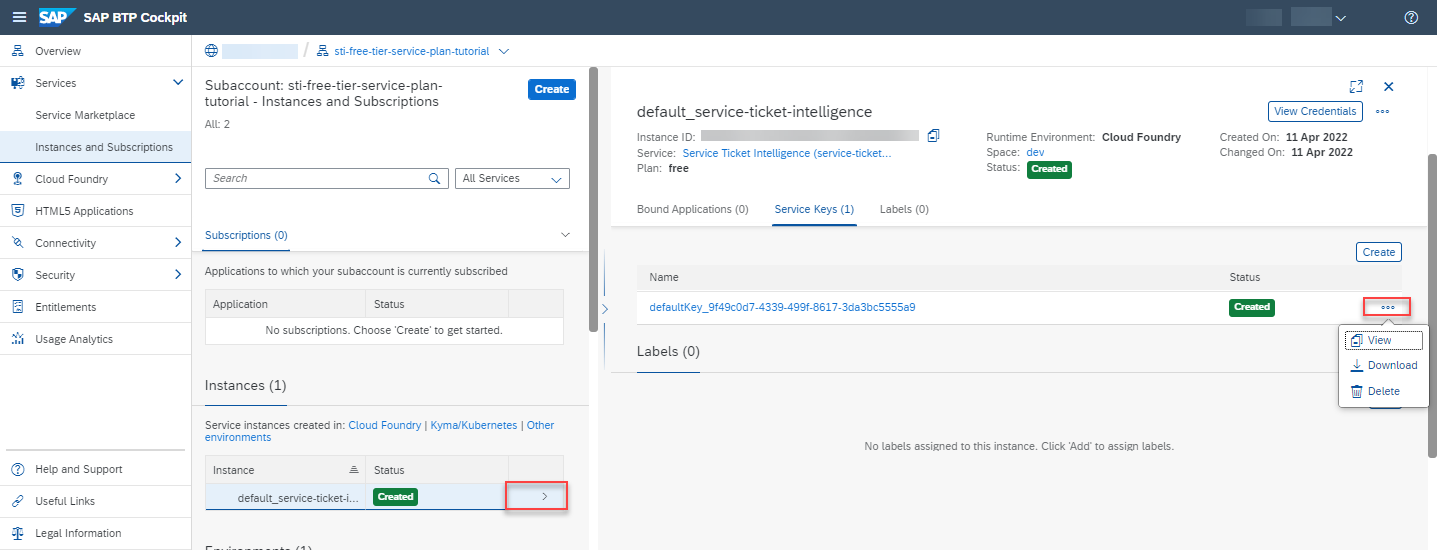Click the sort icon in Instance column
Viewport: 1437px width, 550px height.
pos(353,470)
